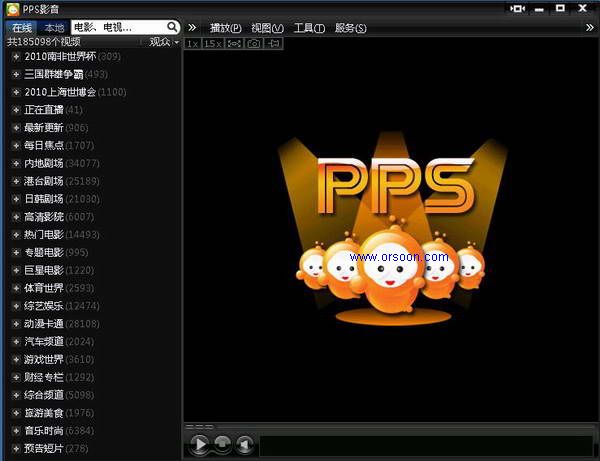The width and height of the screenshot is (600, 461).
Task: Select the 正在直播 channel list entry
Action: click(x=43, y=110)
